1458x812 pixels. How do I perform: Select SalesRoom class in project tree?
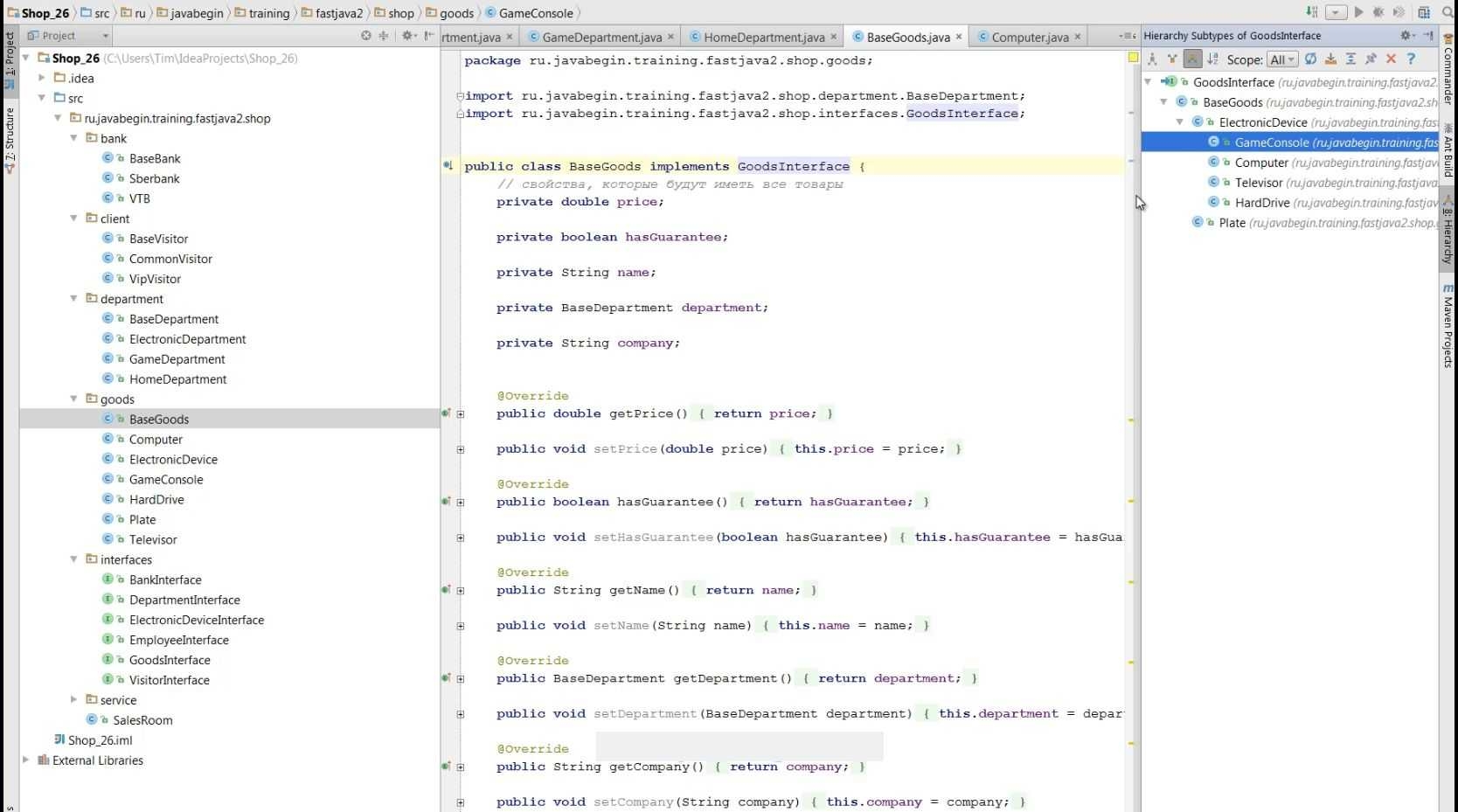click(142, 720)
